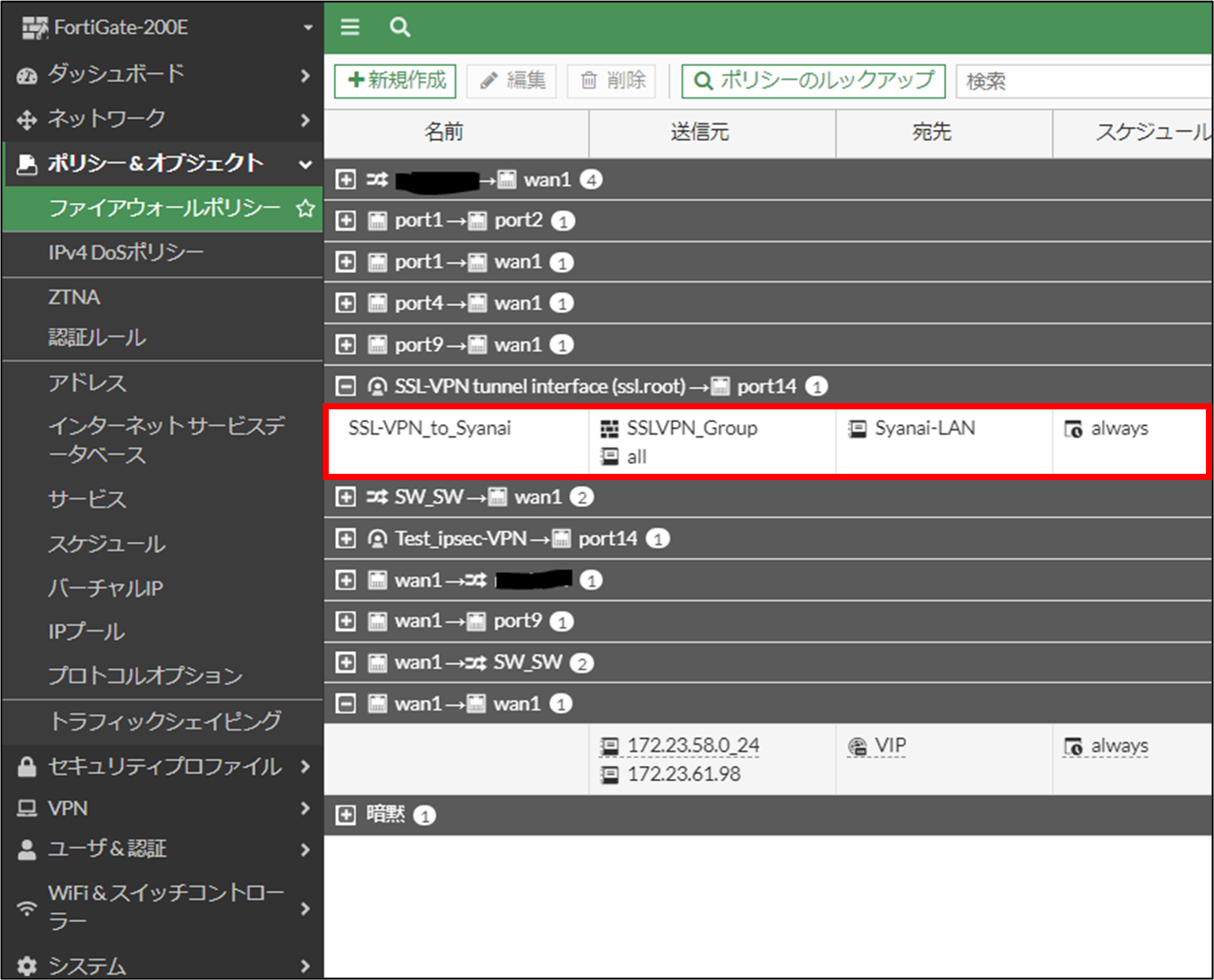The width and height of the screenshot is (1214, 980).
Task: Expand the SW_SW→wan1 policy group
Action: click(346, 497)
